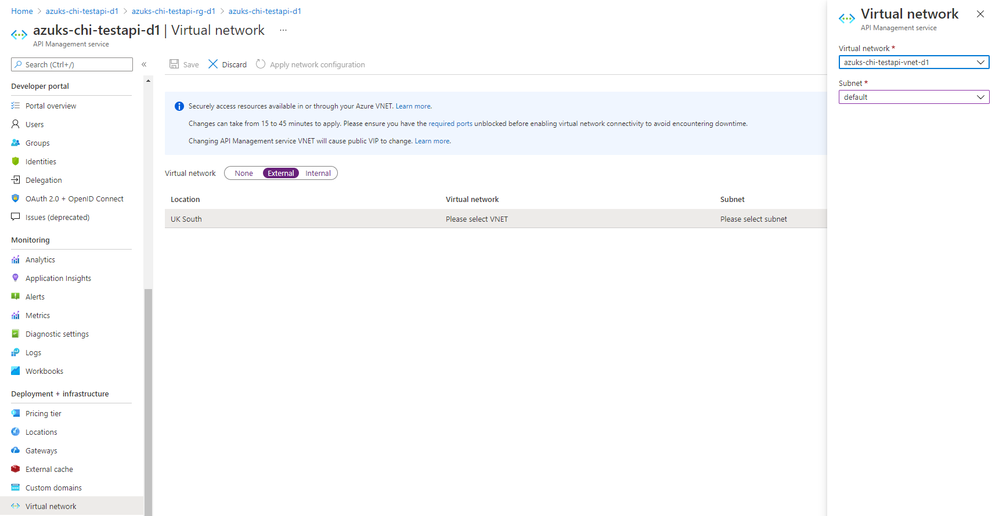Screen dimensions: 999x516
Task: Open azuks-chi-testapi-rg-d1 breadcrumb link
Action: (173, 11)
